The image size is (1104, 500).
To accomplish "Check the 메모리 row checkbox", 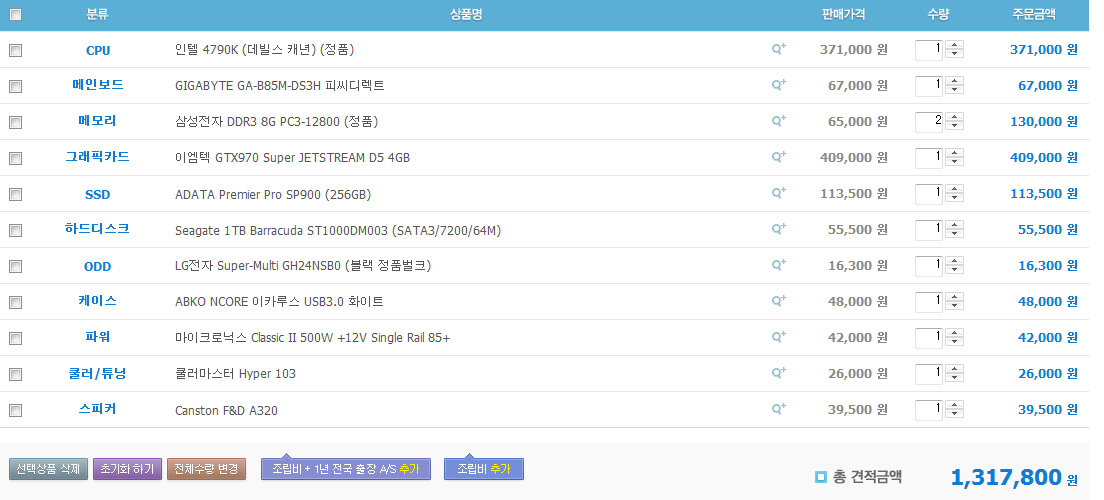I will pyautogui.click(x=15, y=123).
